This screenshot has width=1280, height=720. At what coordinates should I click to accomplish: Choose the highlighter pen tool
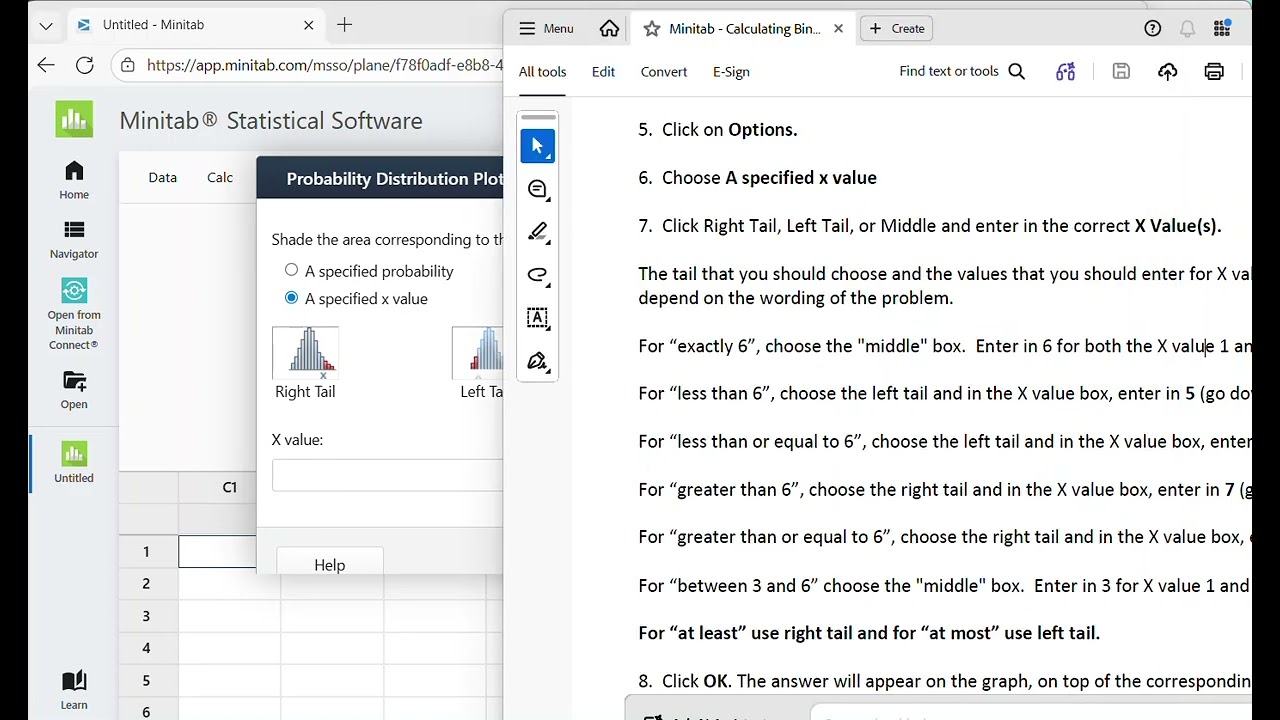pyautogui.click(x=537, y=232)
